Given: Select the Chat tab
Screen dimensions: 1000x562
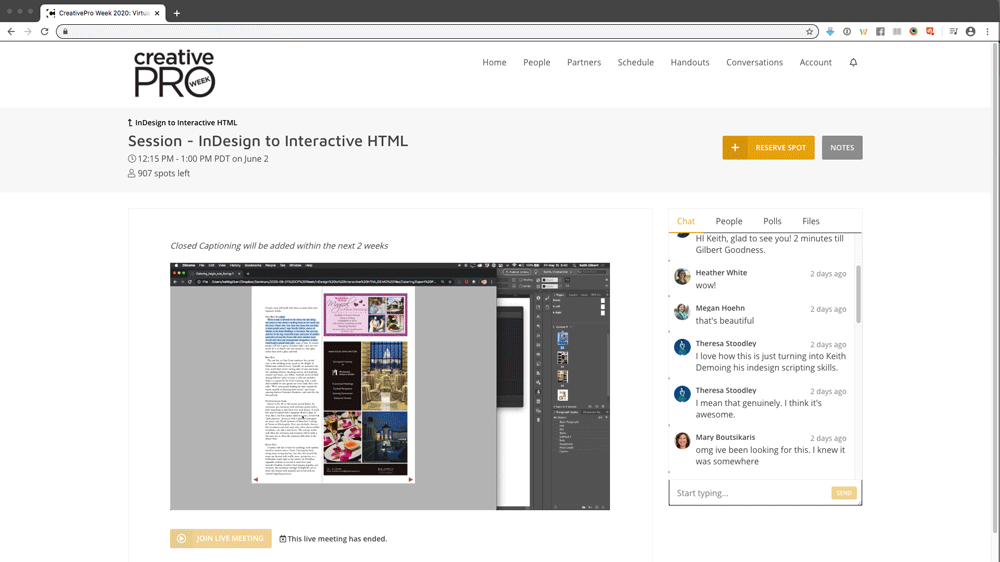Looking at the screenshot, I should [x=686, y=221].
